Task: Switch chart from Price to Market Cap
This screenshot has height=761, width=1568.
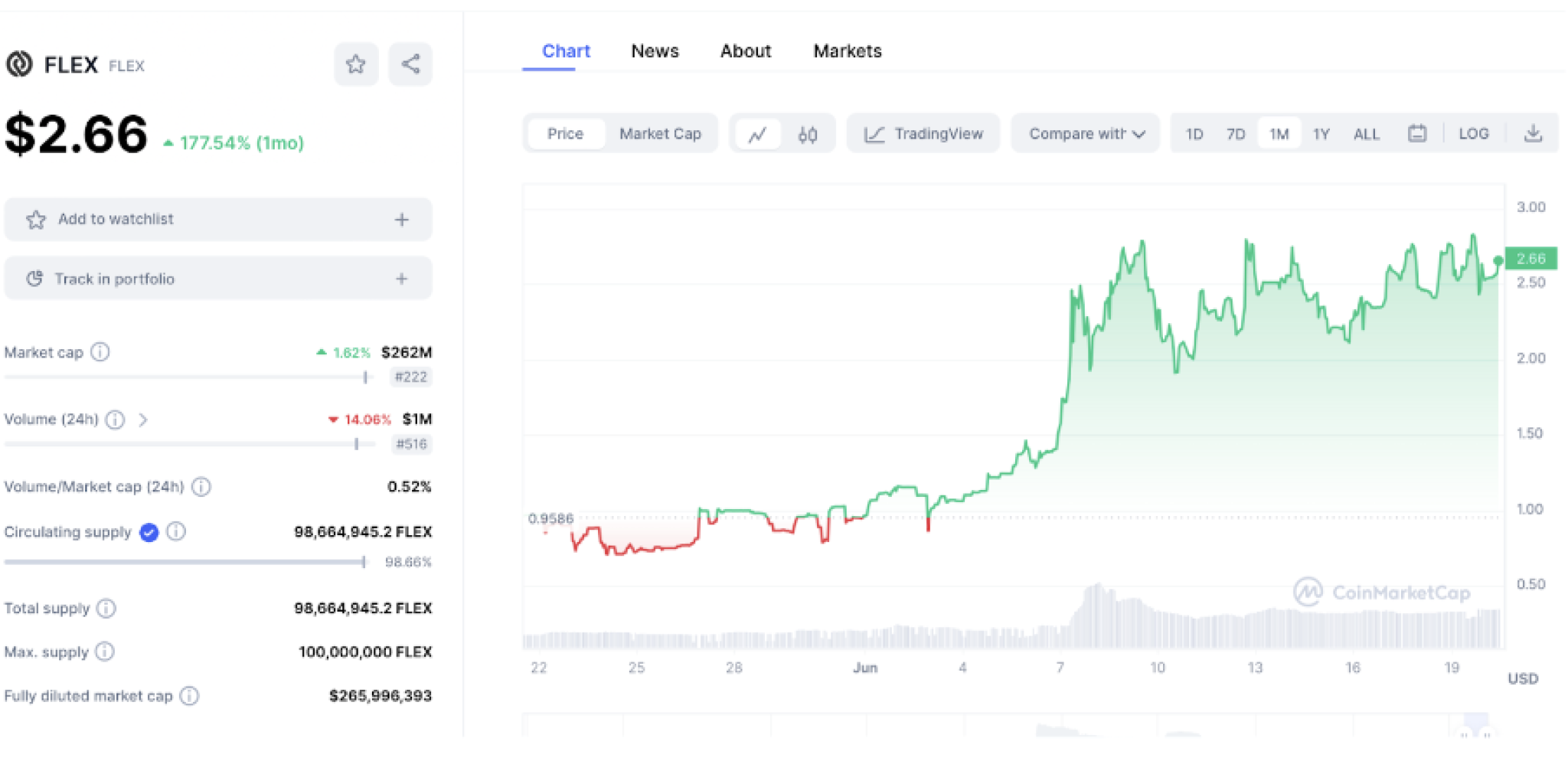Action: click(x=660, y=133)
